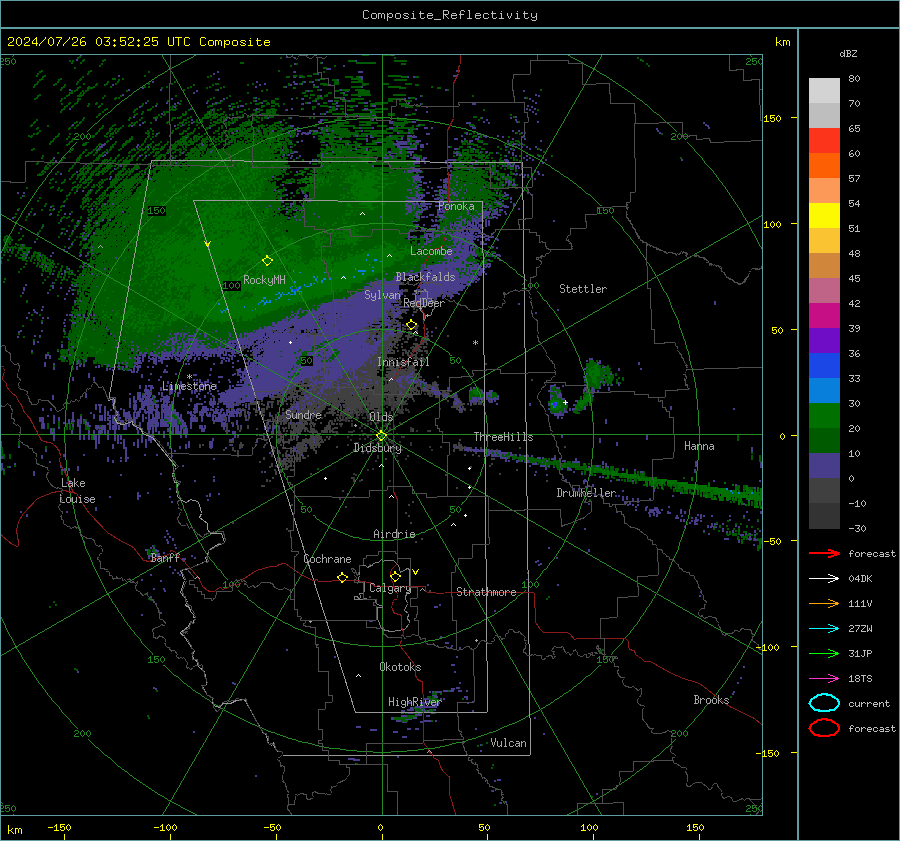Click the Cochrane town label
The height and width of the screenshot is (841, 900).
(x=327, y=559)
